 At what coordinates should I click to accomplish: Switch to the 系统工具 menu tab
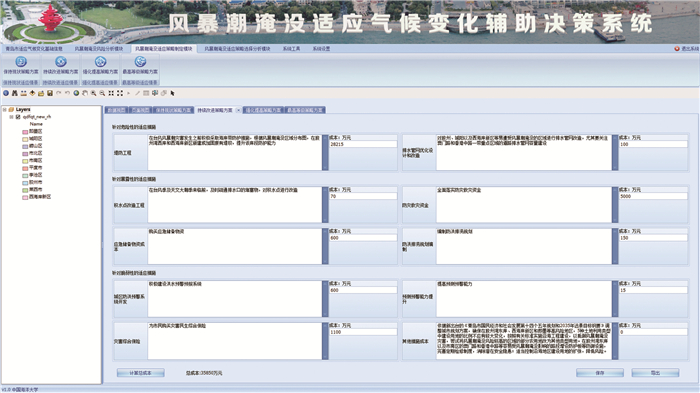pos(292,49)
